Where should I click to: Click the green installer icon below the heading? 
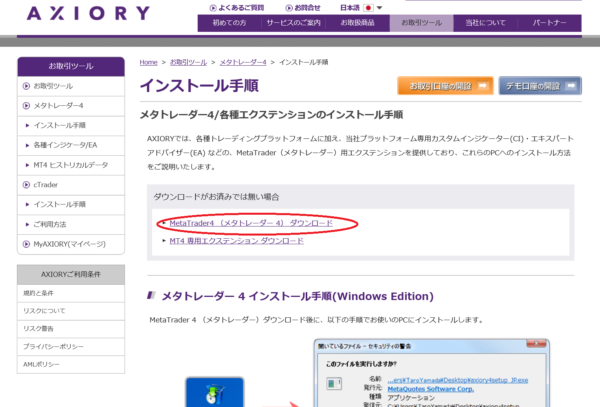(x=212, y=390)
